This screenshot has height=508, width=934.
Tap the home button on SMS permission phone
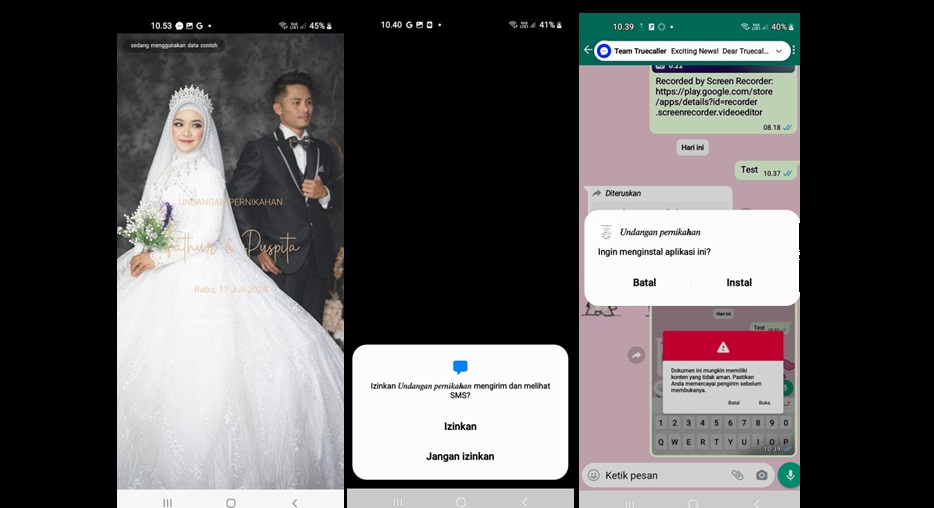460,502
